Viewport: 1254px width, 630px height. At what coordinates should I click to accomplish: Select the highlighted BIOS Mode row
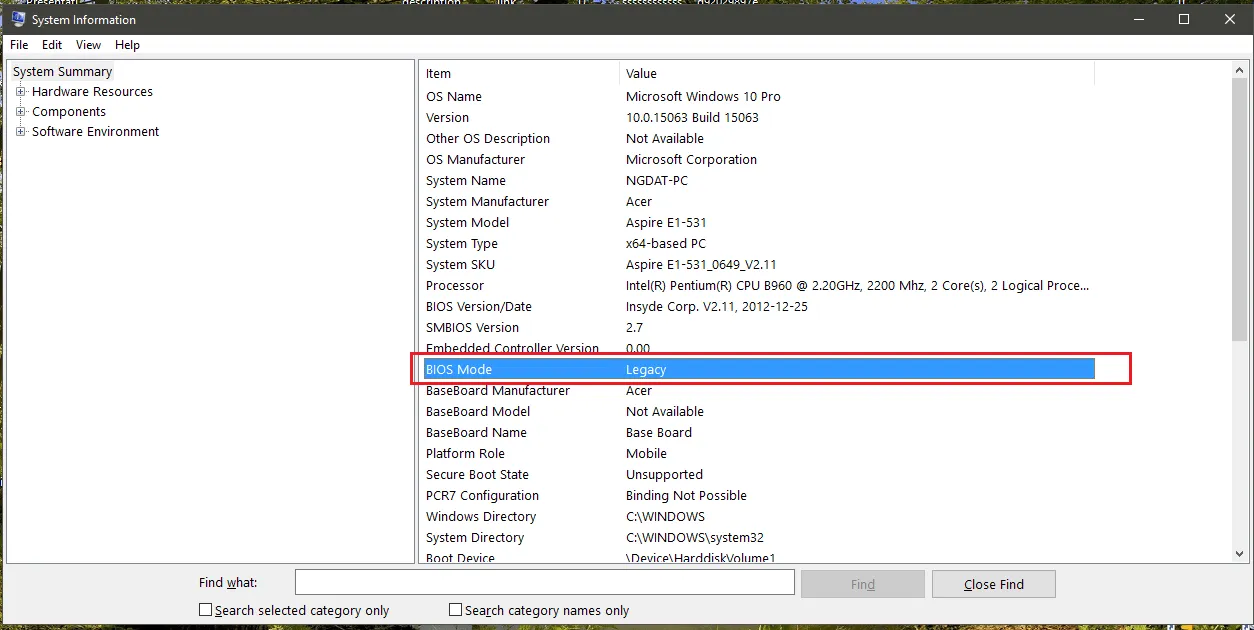pos(700,369)
